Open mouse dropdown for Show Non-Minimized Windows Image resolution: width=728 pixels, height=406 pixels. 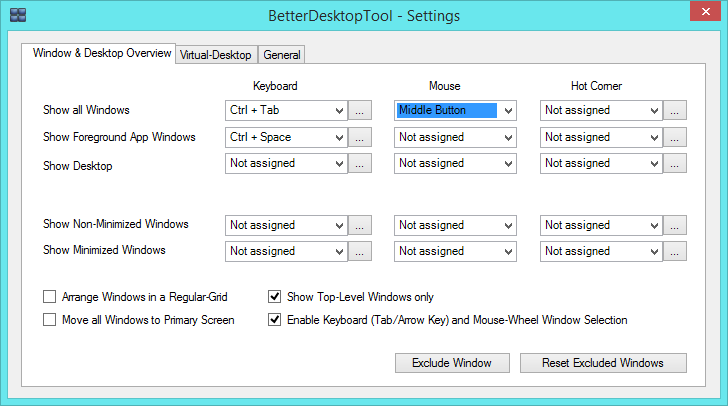coord(455,225)
